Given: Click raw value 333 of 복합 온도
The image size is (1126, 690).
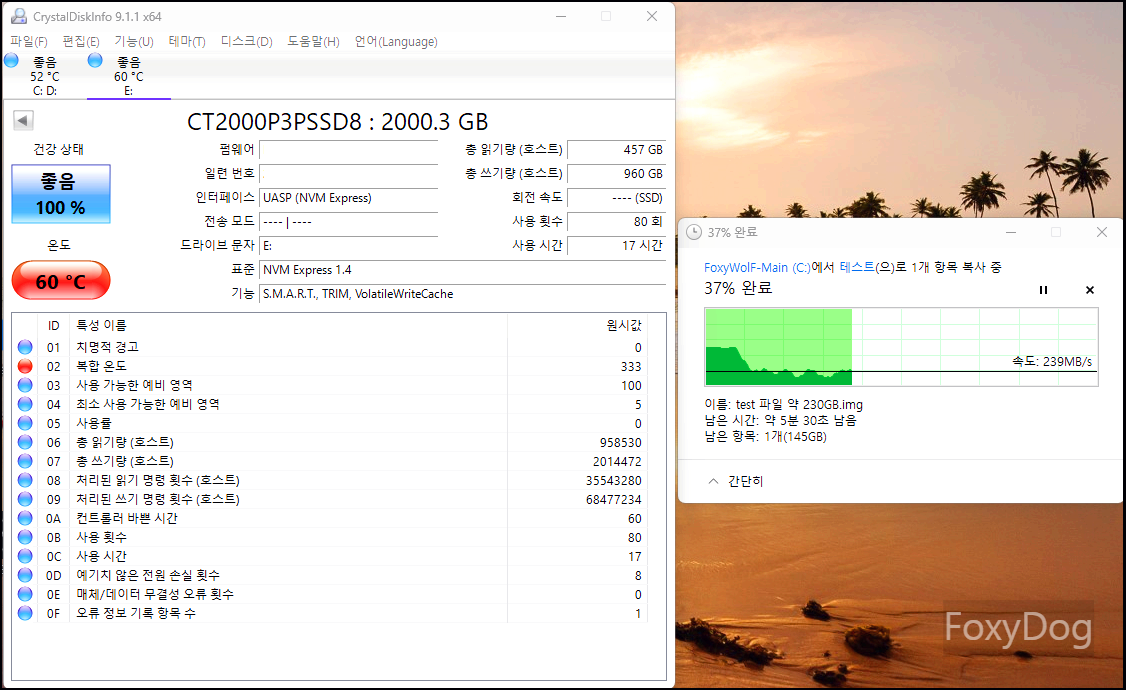Looking at the screenshot, I should [x=631, y=367].
